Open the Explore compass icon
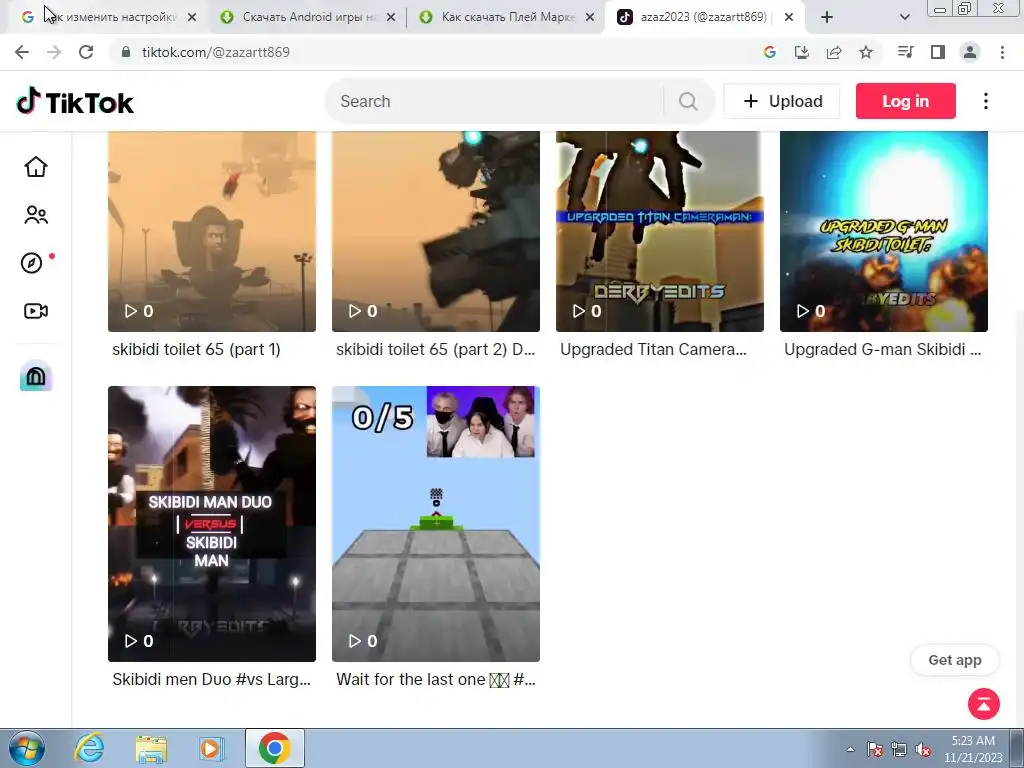This screenshot has height=768, width=1024. [32, 263]
